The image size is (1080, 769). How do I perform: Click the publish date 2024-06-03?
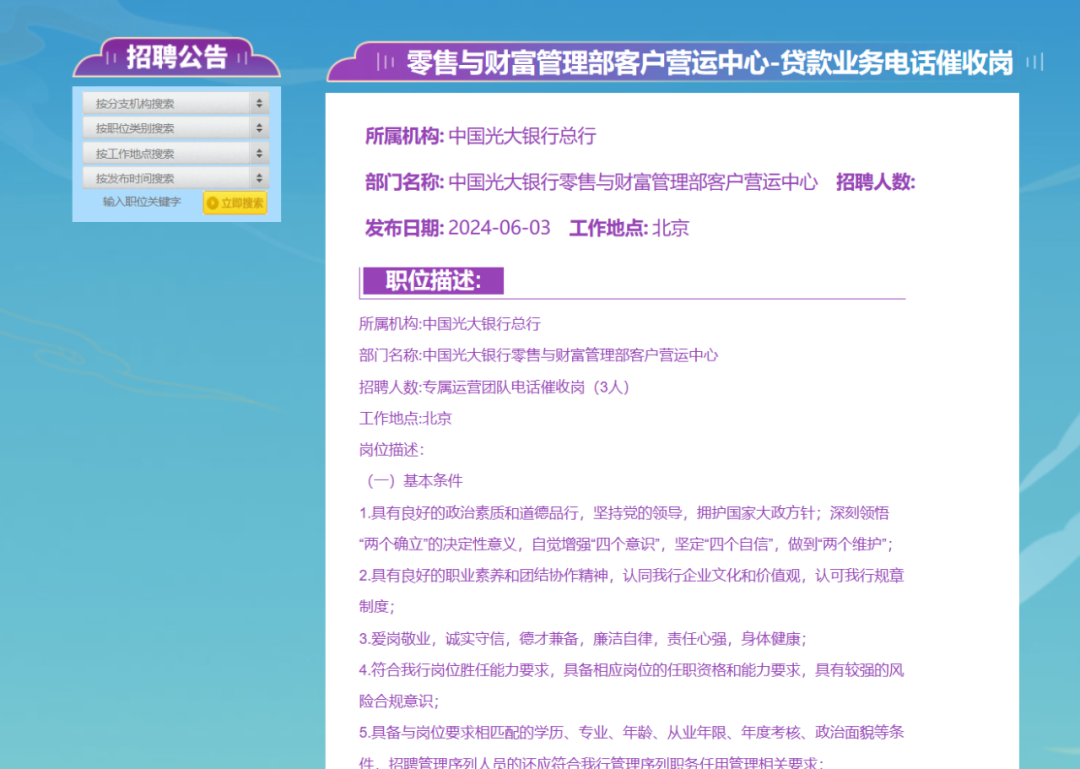point(499,228)
